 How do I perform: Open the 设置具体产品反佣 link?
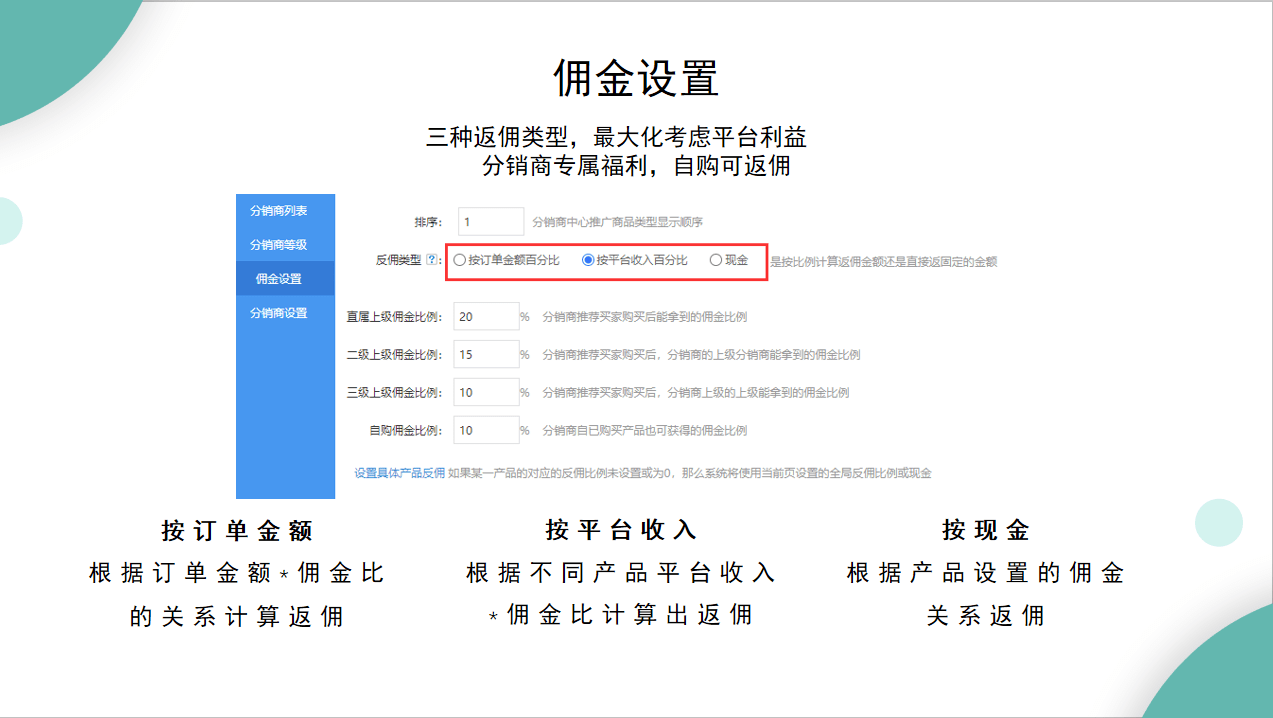click(400, 473)
